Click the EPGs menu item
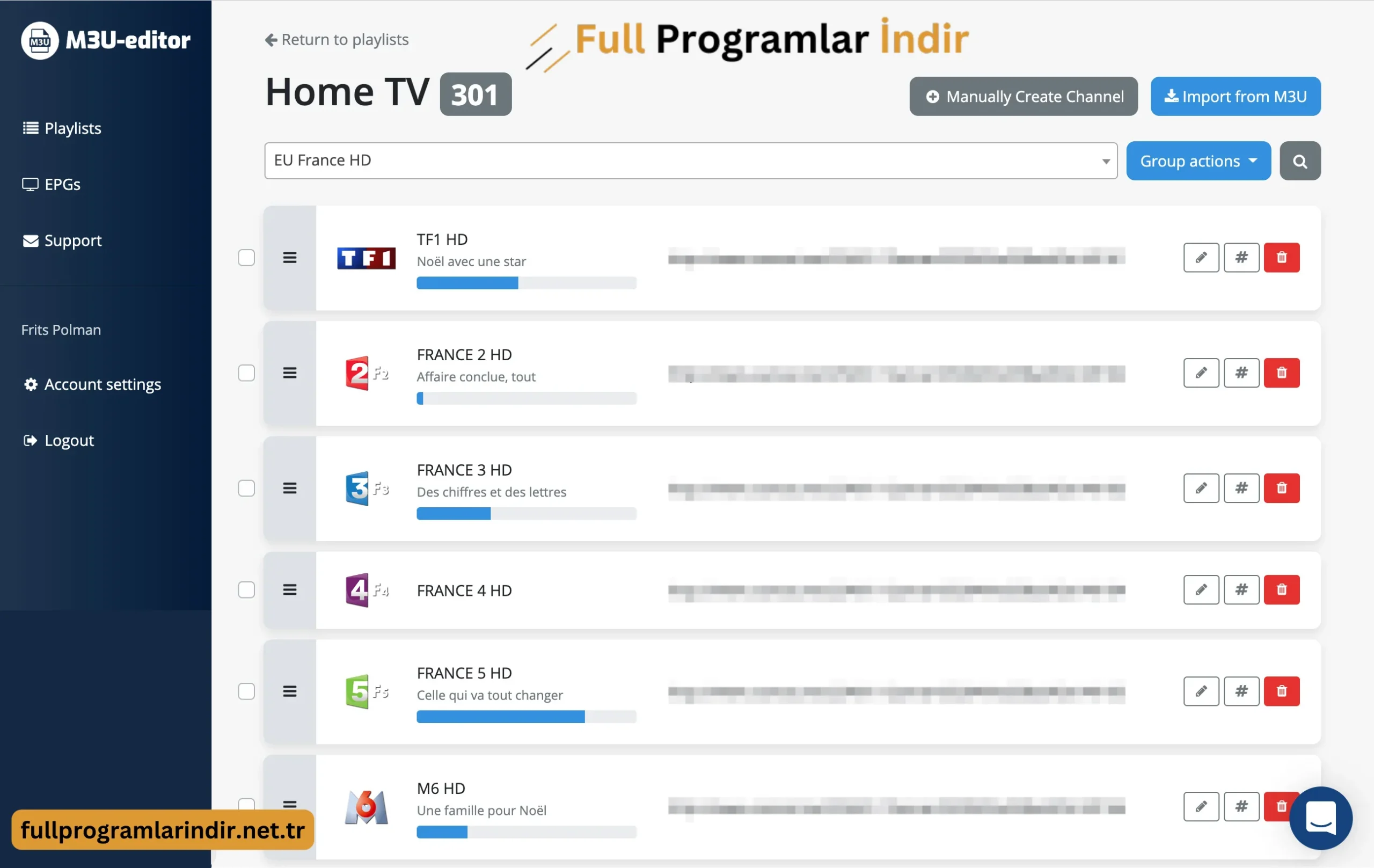The image size is (1374, 868). coord(62,183)
